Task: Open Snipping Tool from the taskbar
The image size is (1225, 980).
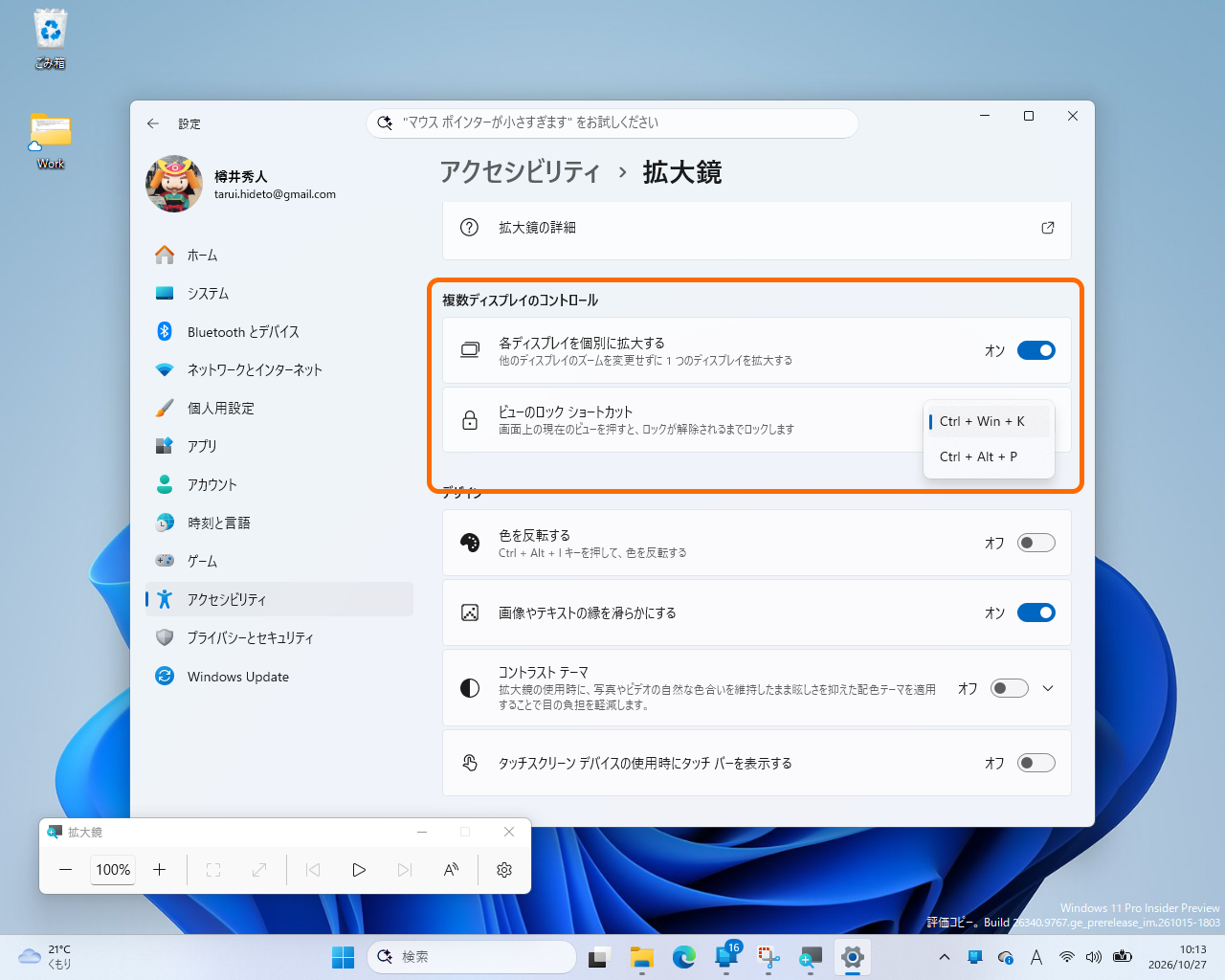Action: 768,957
